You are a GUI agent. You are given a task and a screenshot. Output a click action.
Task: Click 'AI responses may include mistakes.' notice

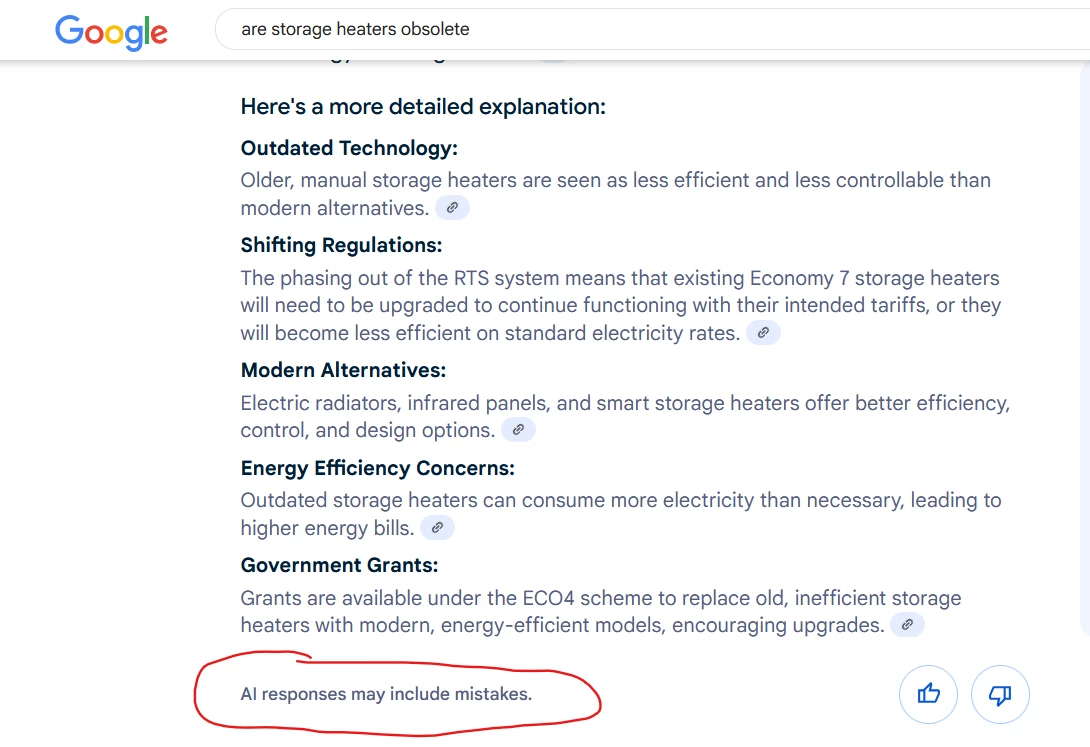coord(386,694)
